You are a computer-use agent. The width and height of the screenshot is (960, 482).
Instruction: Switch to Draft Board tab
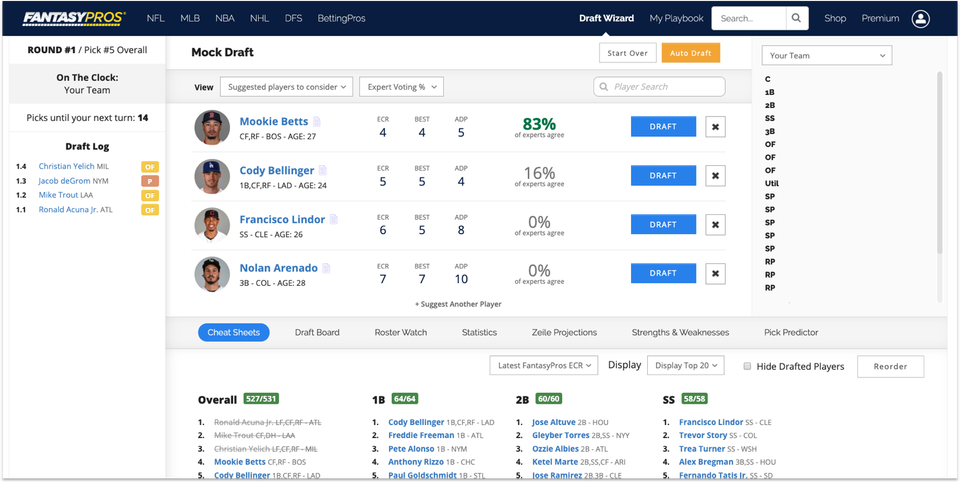click(x=317, y=333)
